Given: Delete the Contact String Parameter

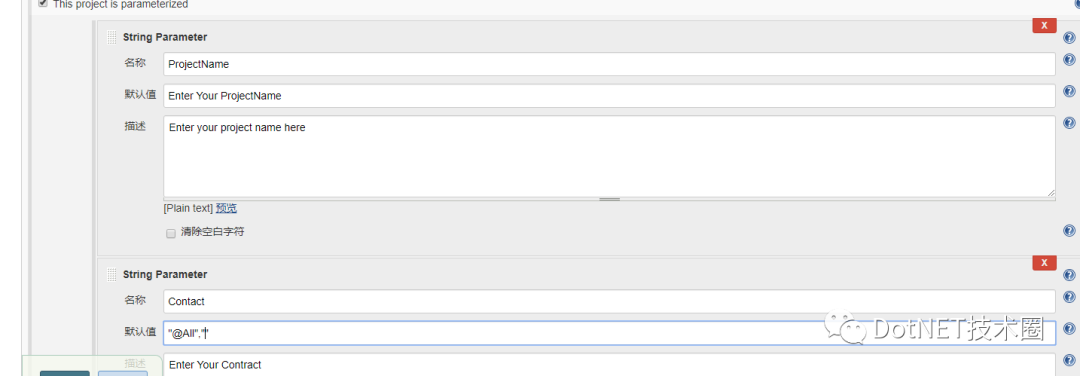Looking at the screenshot, I should (x=1044, y=262).
